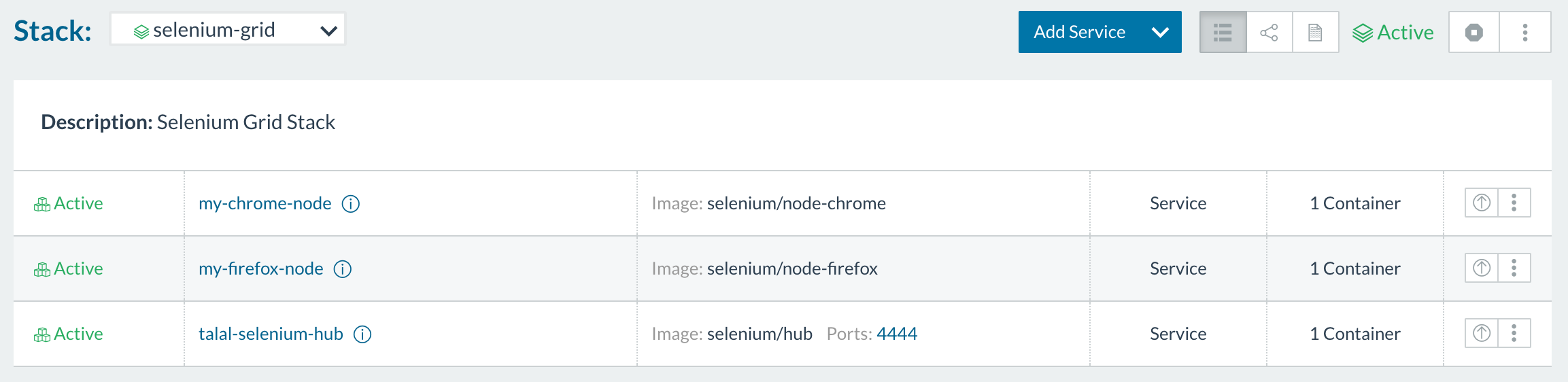Screen dimensions: 1568x382
Task: Open the my-chrome-node service link
Action: click(x=265, y=203)
